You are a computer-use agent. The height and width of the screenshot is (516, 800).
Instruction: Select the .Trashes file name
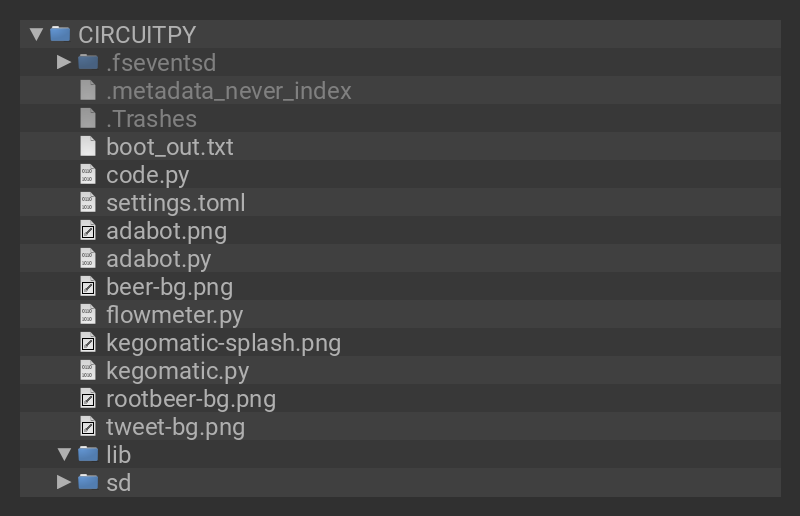tap(151, 118)
